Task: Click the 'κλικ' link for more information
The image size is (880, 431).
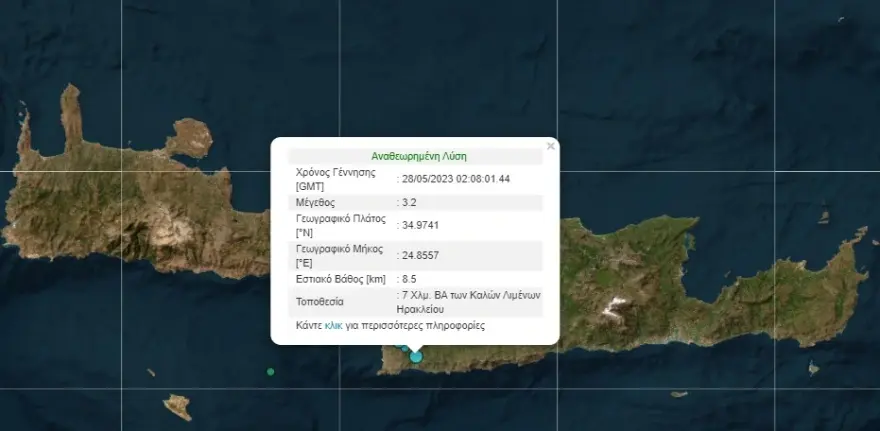Action: pyautogui.click(x=334, y=326)
